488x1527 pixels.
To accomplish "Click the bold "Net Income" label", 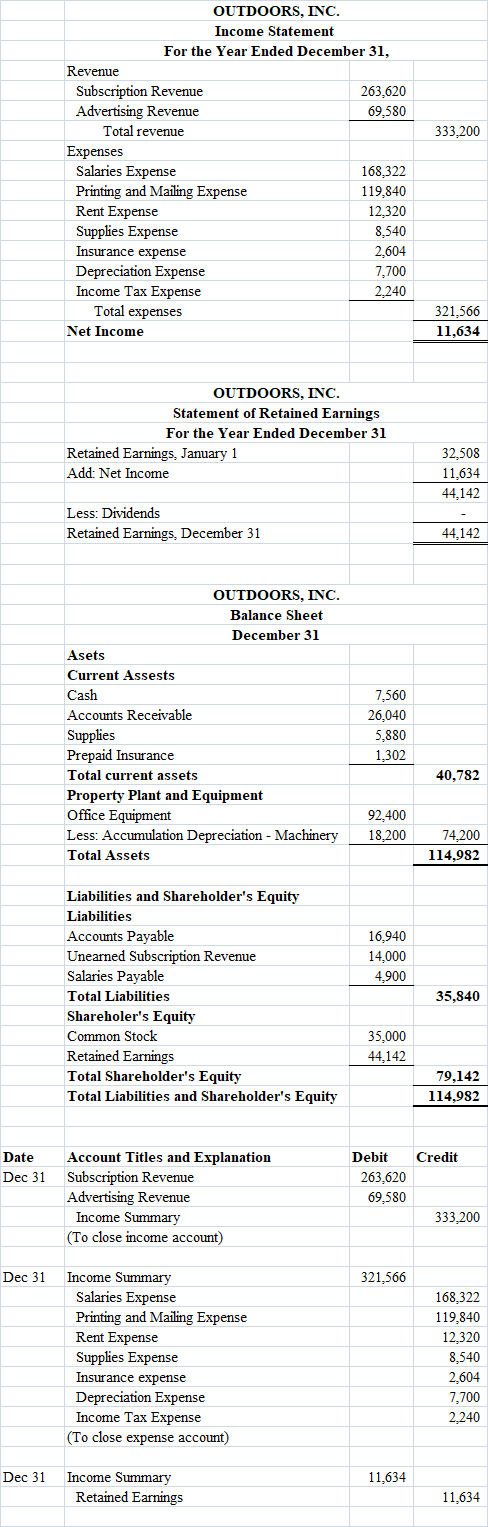I will pos(105,331).
